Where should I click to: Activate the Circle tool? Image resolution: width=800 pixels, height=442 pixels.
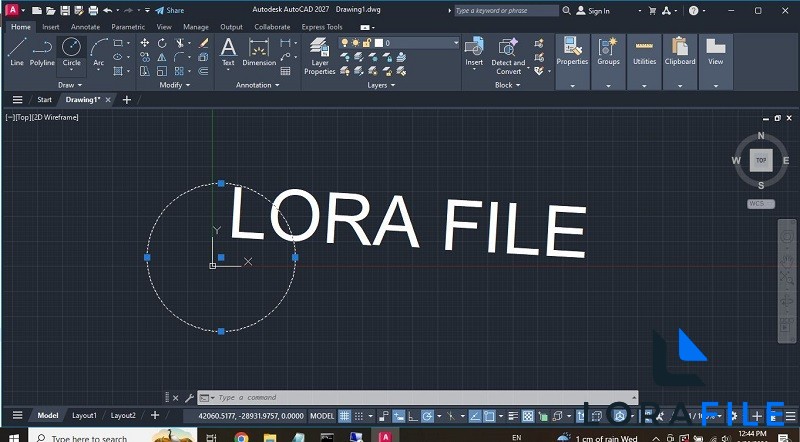71,52
